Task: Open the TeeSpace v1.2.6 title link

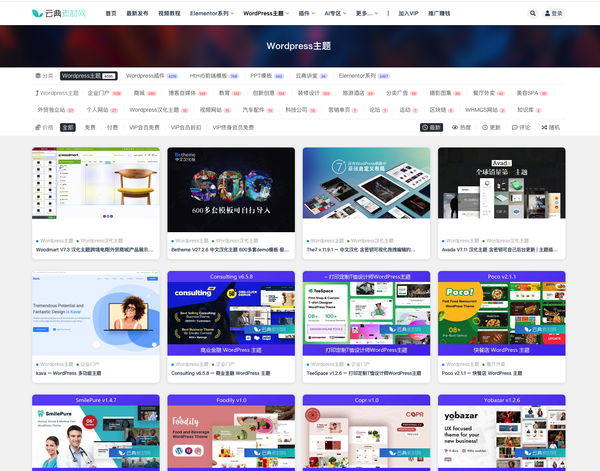Action: 364,373
